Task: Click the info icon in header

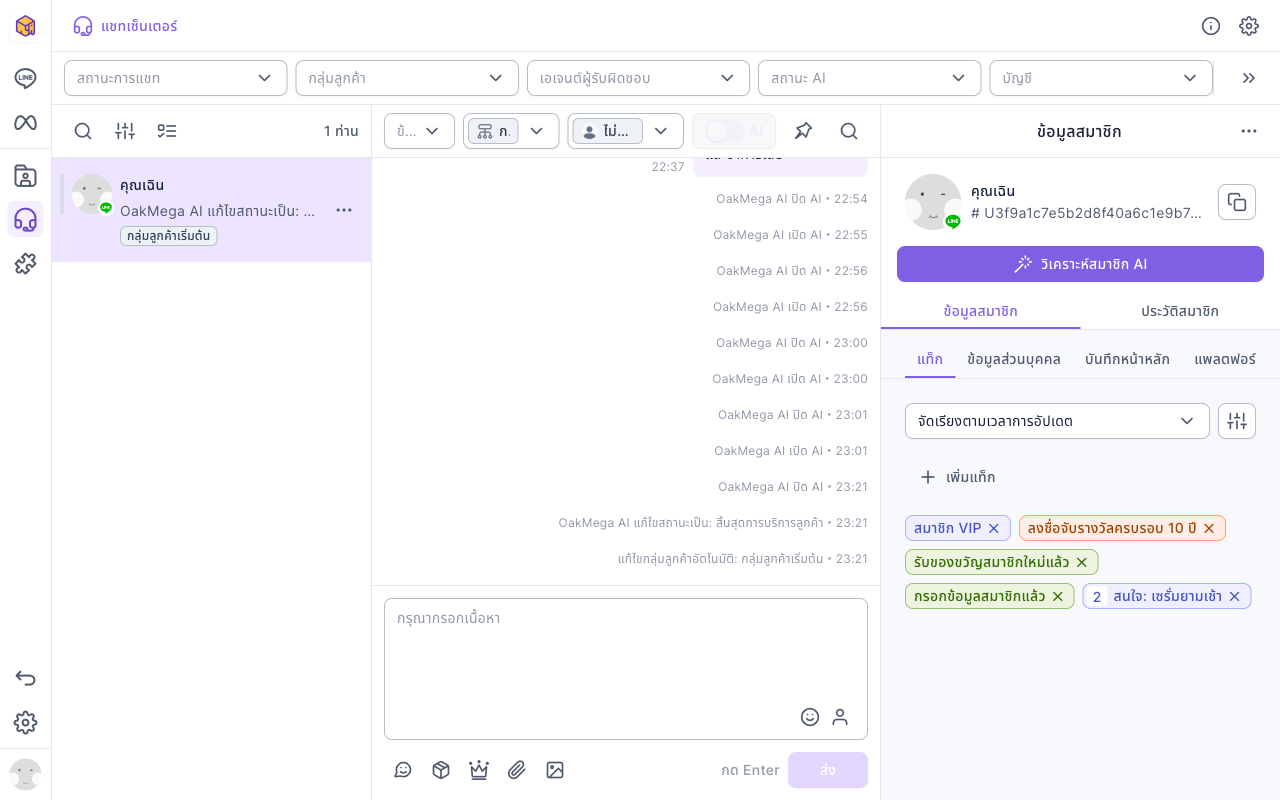Action: 1211,26
